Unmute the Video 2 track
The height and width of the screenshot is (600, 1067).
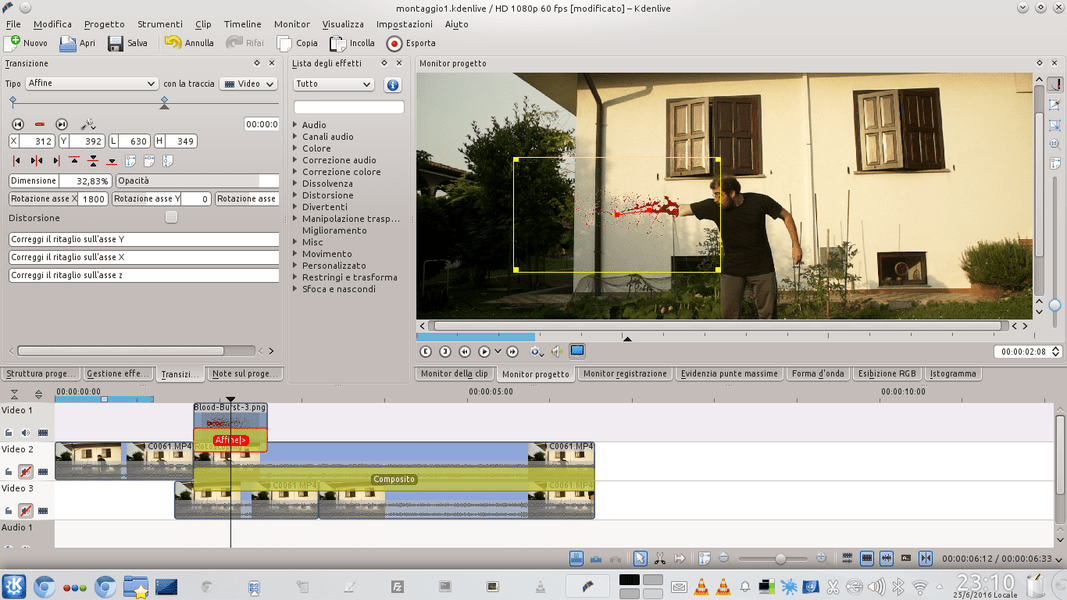point(24,471)
